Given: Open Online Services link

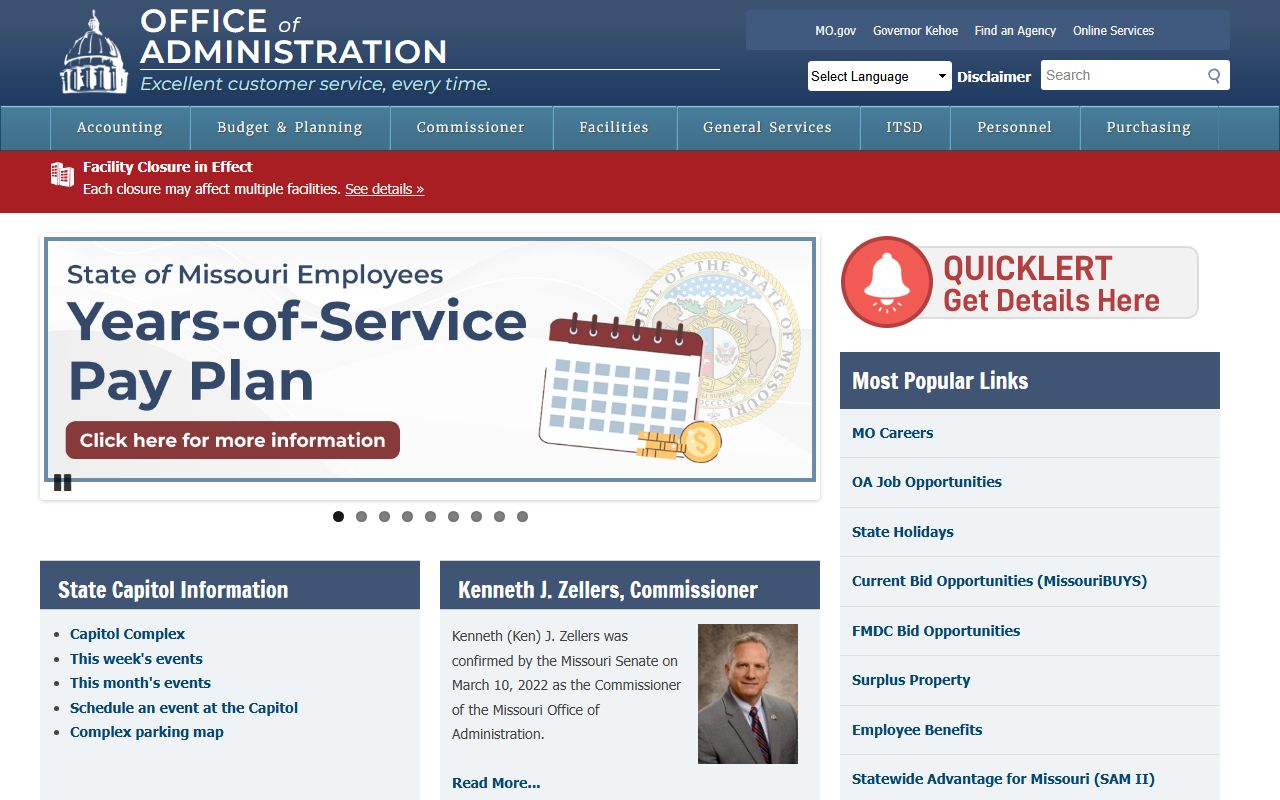Looking at the screenshot, I should 1113,31.
